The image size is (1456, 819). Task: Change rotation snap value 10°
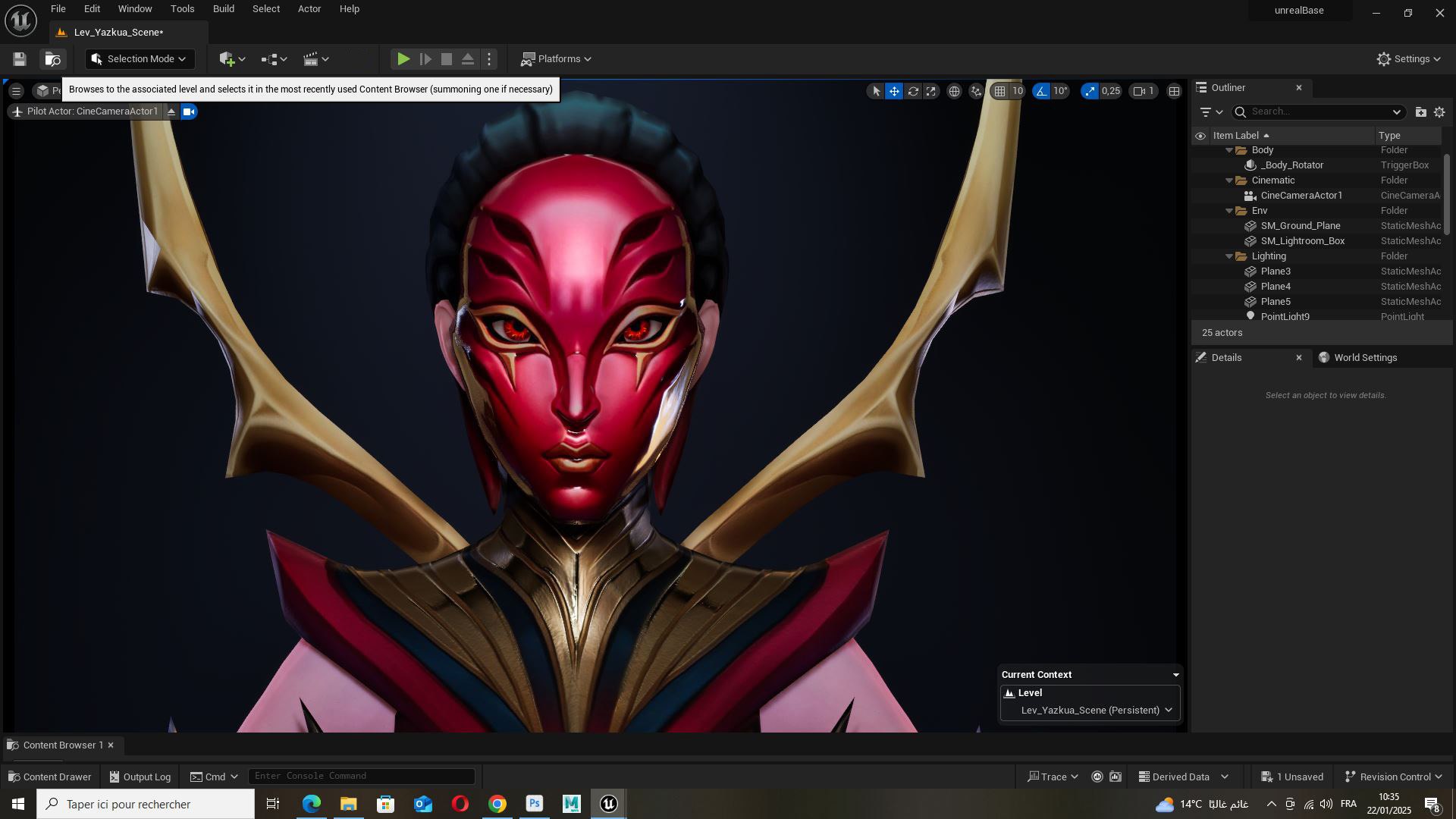pyautogui.click(x=1060, y=91)
